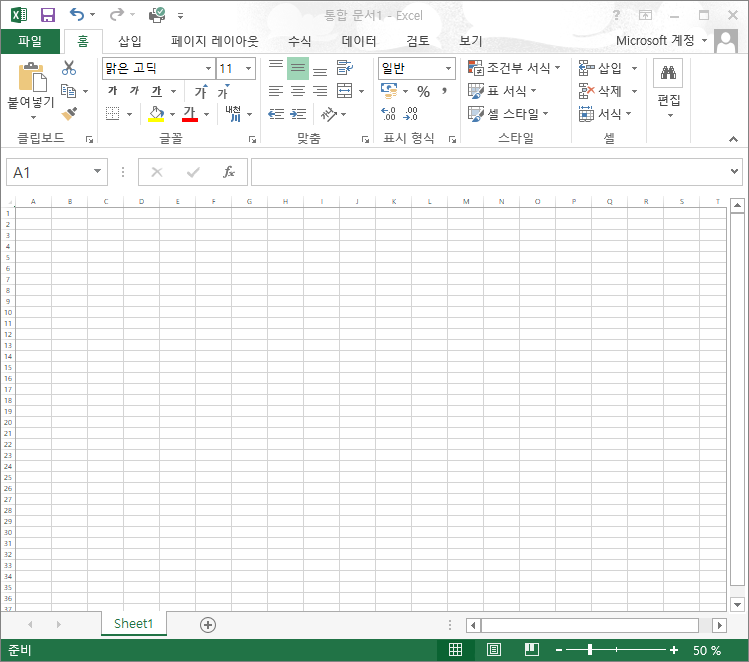Click the Copy icon in clipboard group
Viewport: 749px width, 662px height.
pos(68,91)
